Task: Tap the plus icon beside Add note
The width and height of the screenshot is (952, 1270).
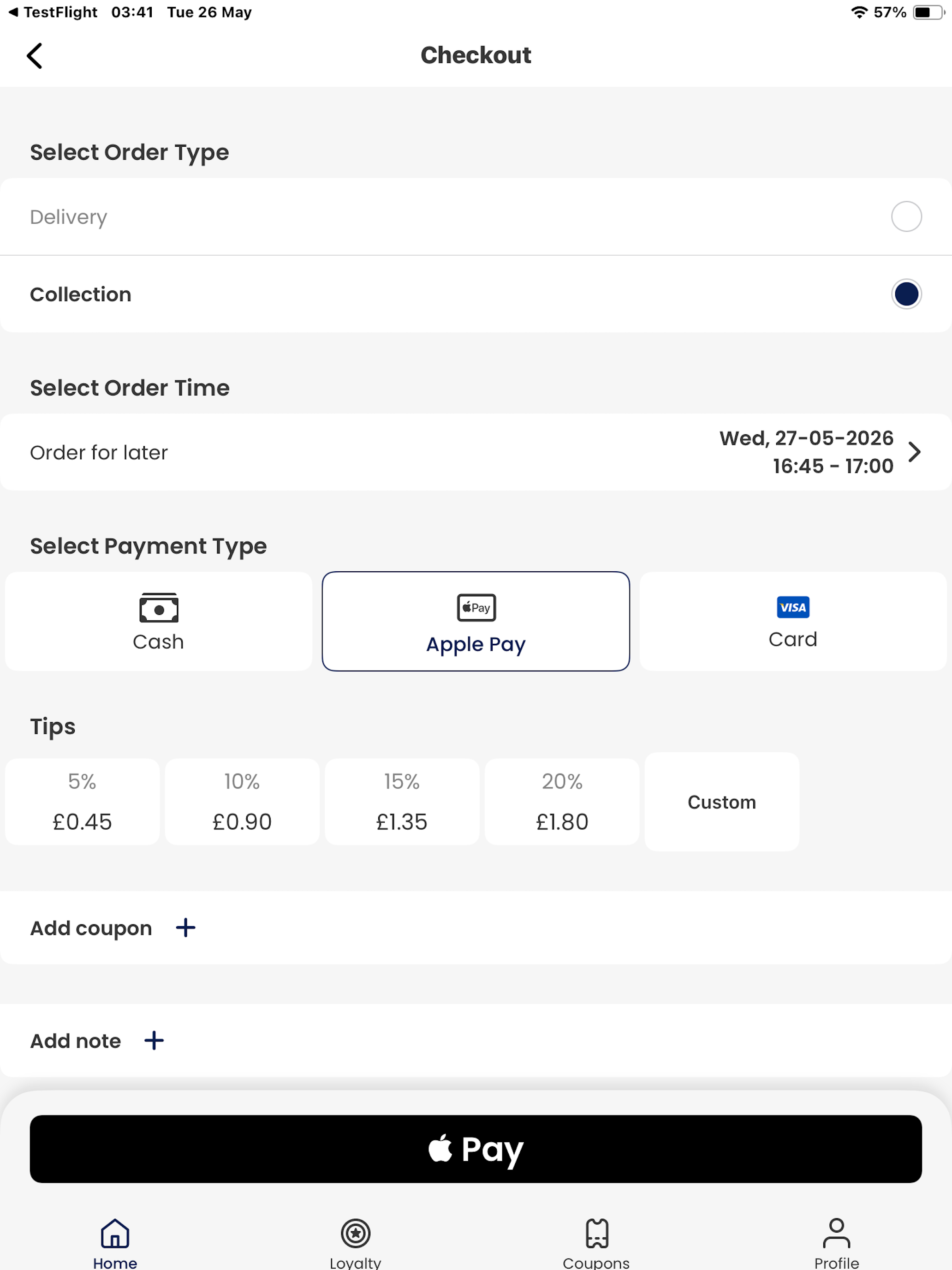Action: (154, 1040)
